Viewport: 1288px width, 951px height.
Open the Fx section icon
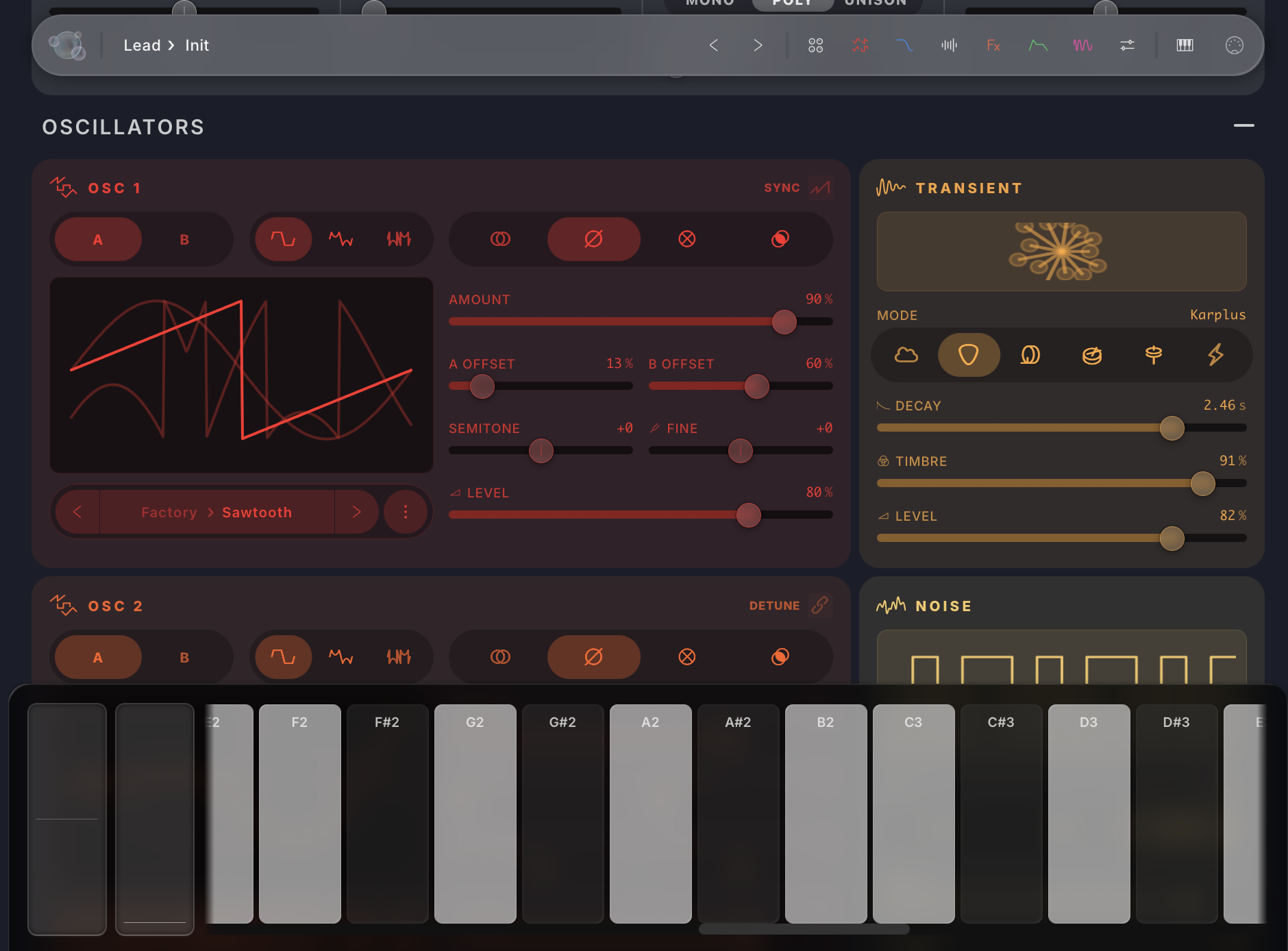[993, 45]
